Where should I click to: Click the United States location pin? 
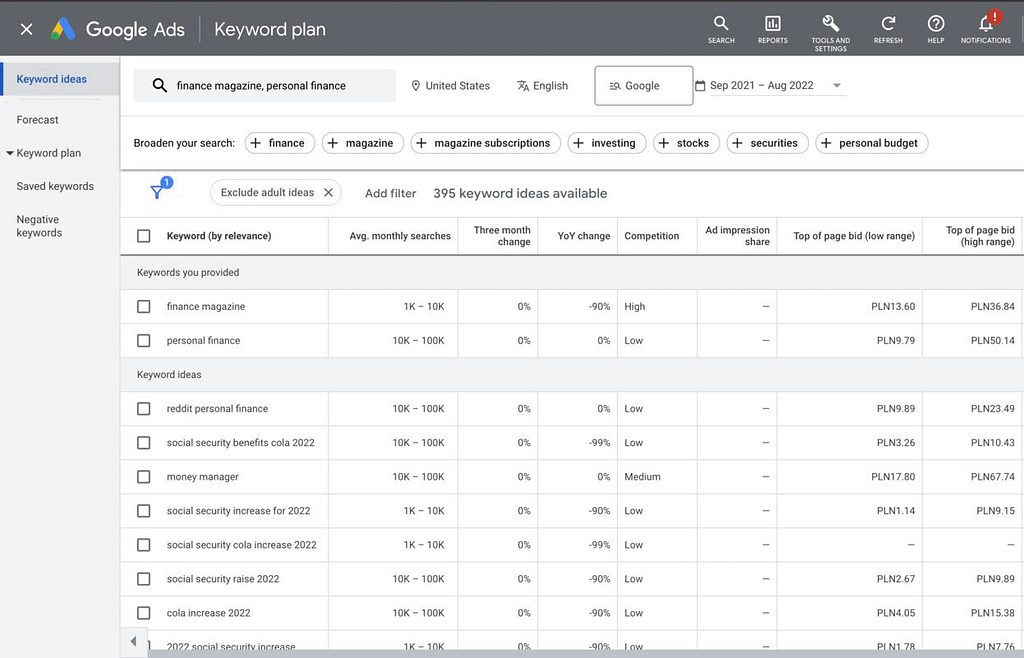click(x=415, y=86)
